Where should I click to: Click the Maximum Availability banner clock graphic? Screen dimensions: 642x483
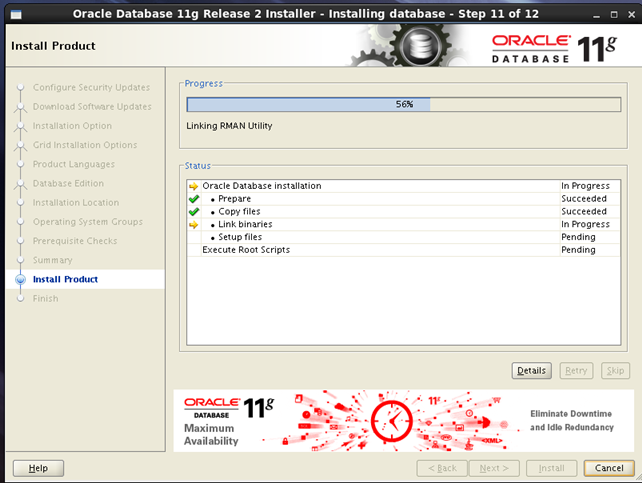[x=392, y=421]
